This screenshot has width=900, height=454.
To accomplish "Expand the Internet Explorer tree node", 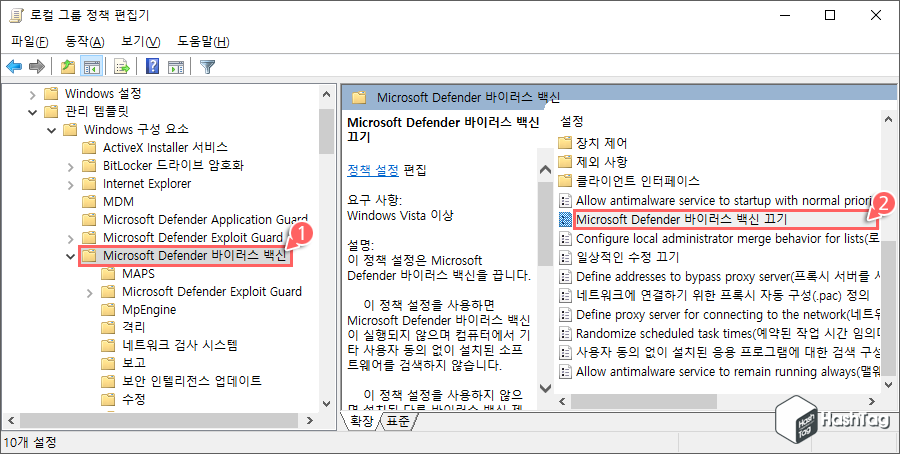I will pos(71,184).
